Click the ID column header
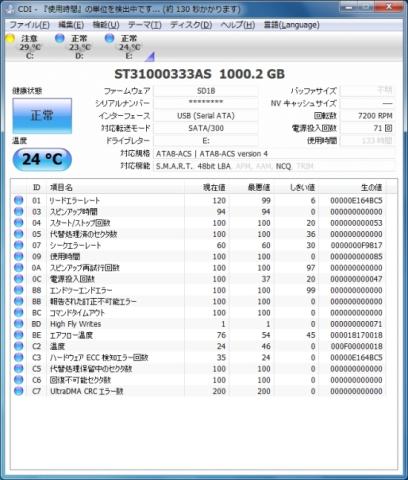This screenshot has height=480, width=408. pyautogui.click(x=37, y=187)
